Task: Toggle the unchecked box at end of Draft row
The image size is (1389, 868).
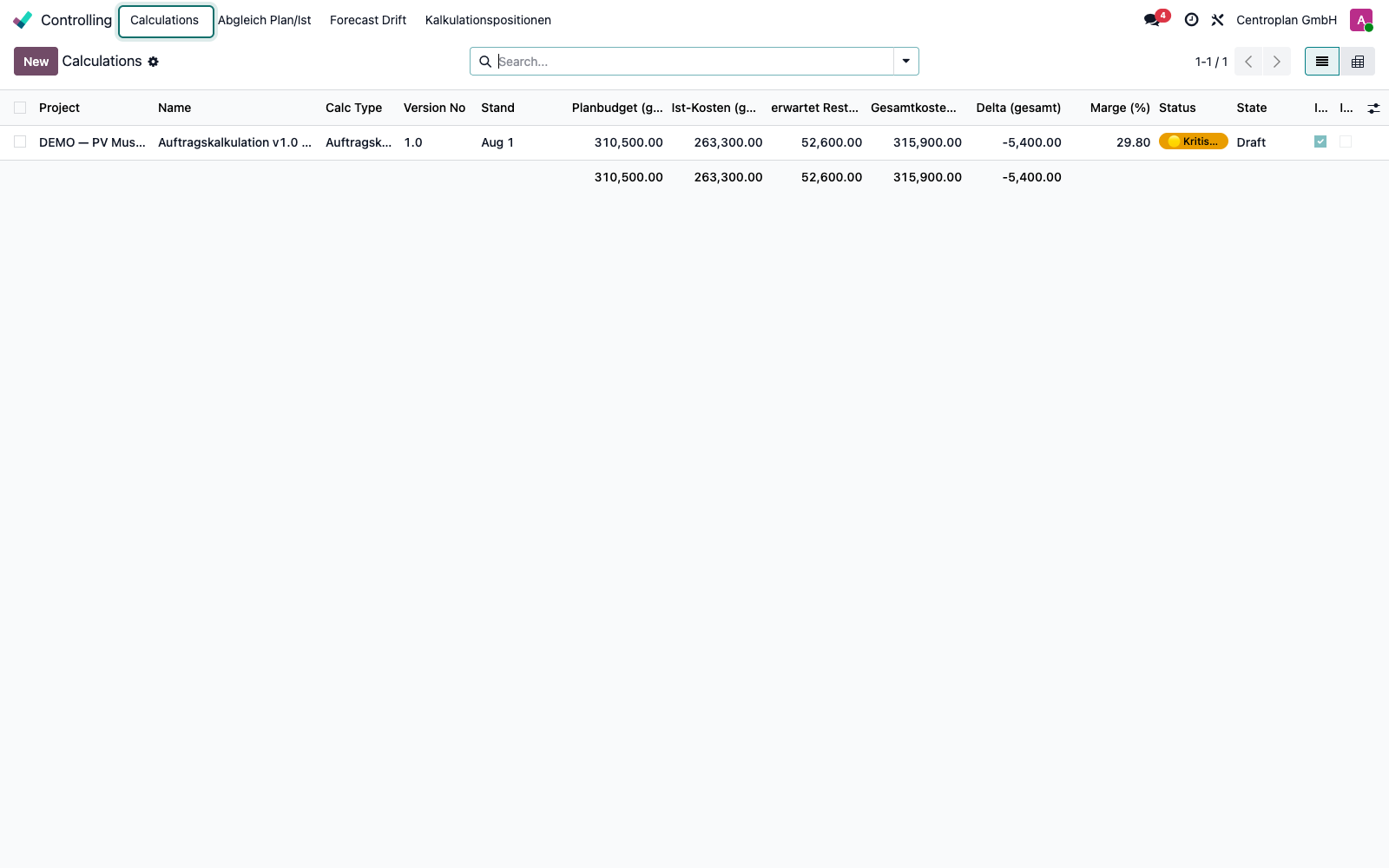Action: [x=1346, y=141]
